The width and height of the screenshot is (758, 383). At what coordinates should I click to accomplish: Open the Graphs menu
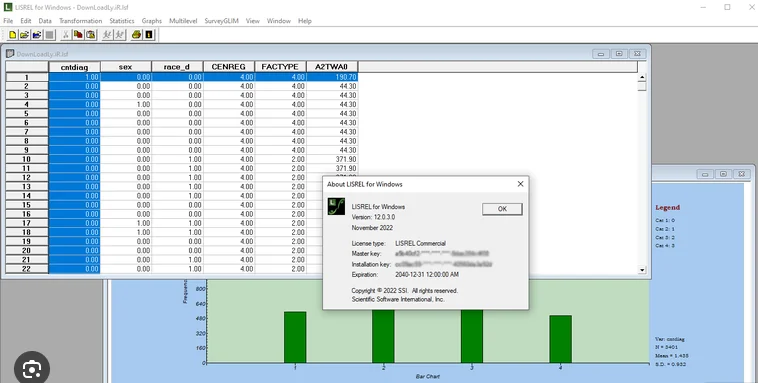tap(152, 21)
